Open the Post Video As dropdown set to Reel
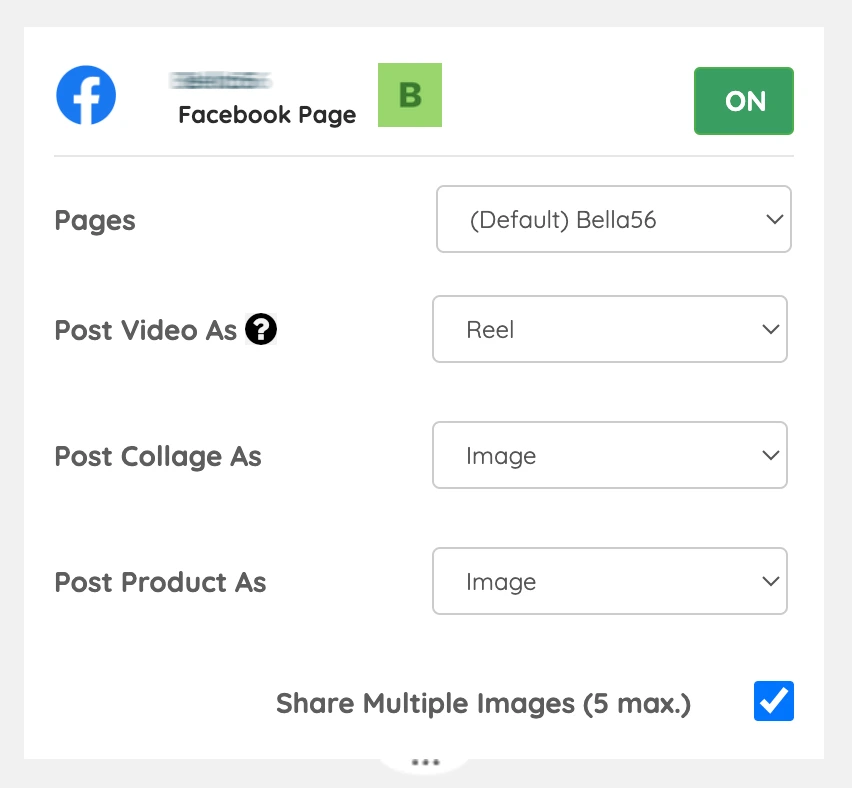852x788 pixels. point(610,329)
